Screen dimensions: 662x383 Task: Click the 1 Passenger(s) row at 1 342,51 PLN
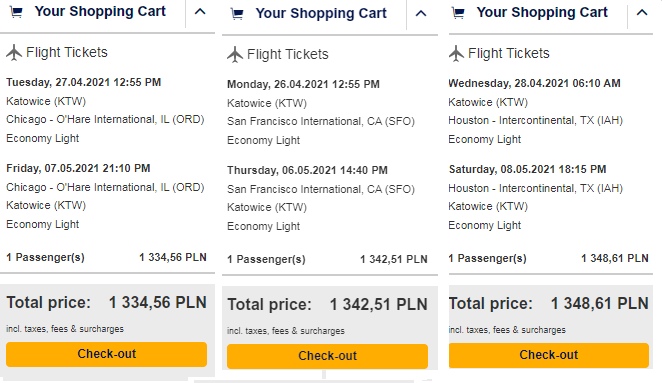pyautogui.click(x=327, y=259)
